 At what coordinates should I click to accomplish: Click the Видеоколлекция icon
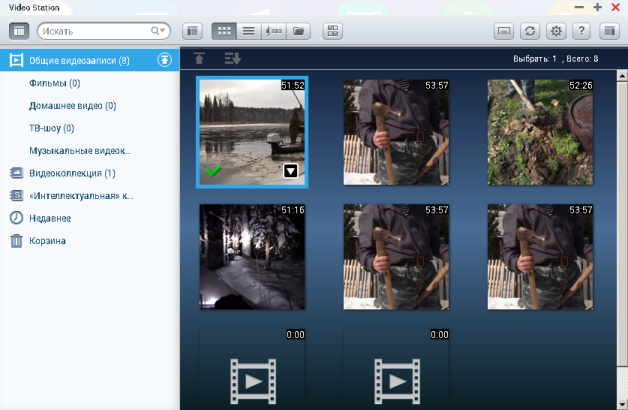[16, 173]
